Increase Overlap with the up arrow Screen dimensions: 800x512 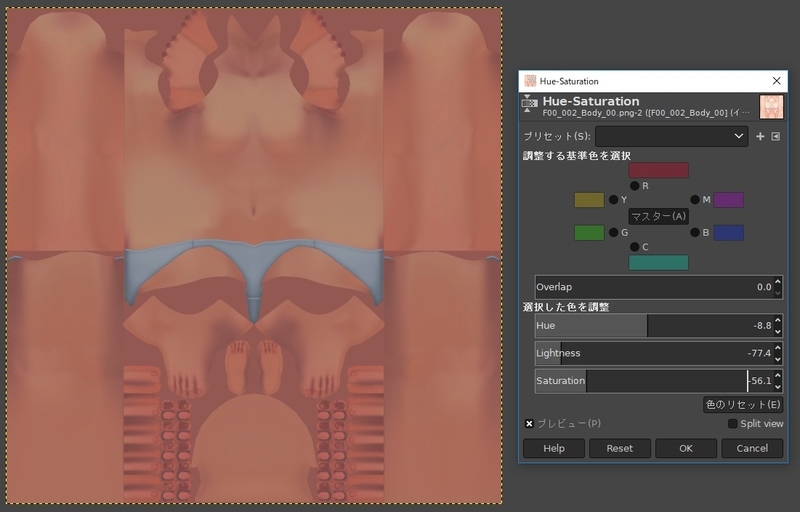[778, 281]
